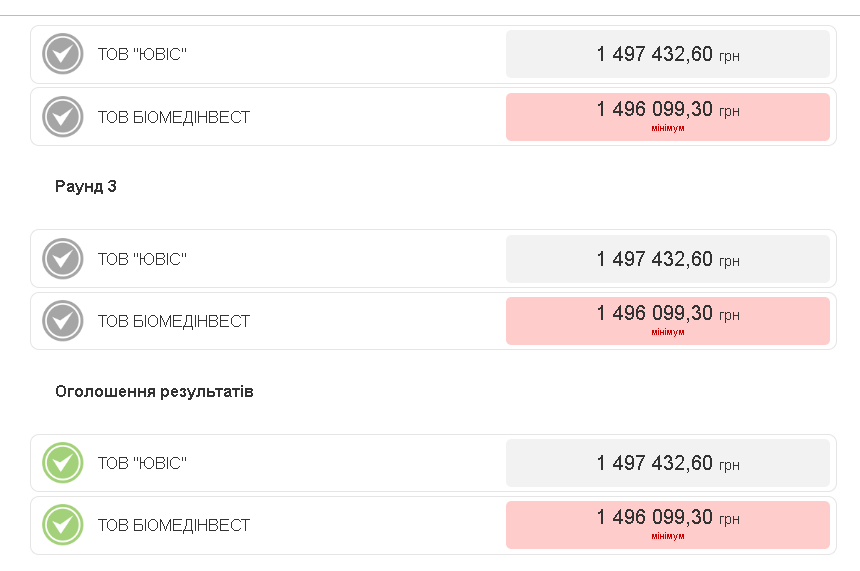Image resolution: width=860 pixels, height=571 pixels.
Task: Click green checkmark for ТОВ "ЮВІС" in results
Action: pyautogui.click(x=63, y=463)
